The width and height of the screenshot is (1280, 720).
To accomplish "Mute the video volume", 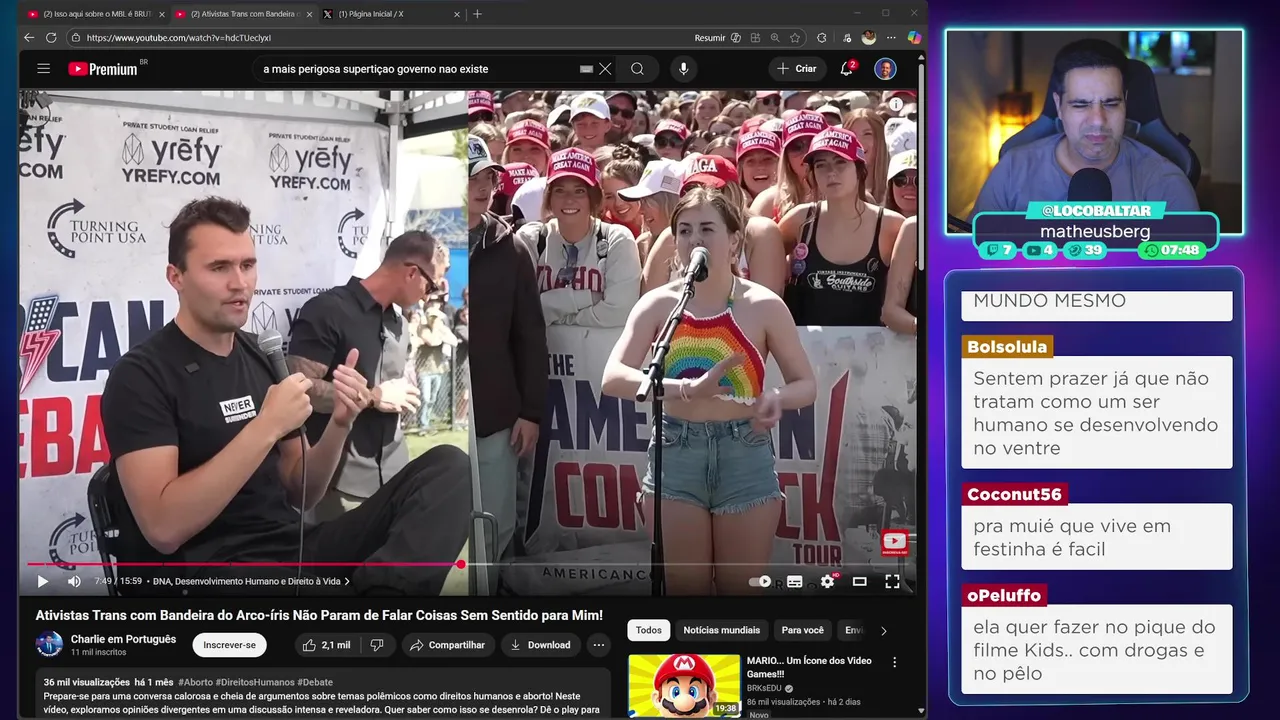I will click(74, 581).
